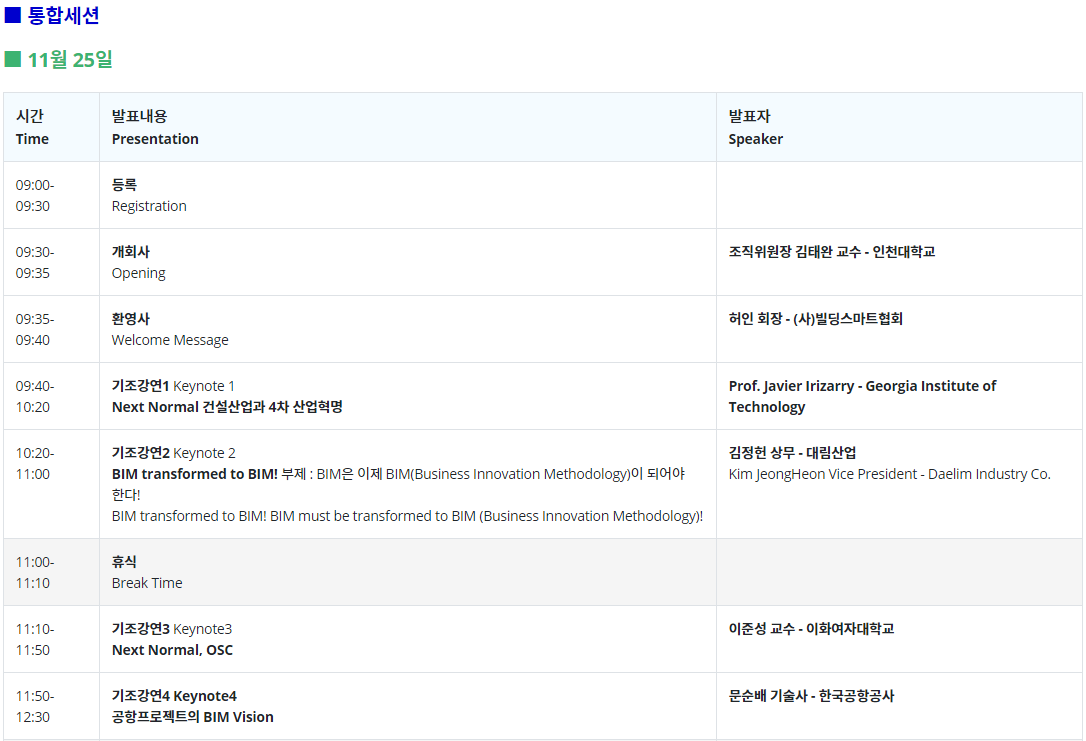Screen dimensions: 1086x741
Task: Click speaker 김정헌 상무 - 대림산업
Action: 792,453
